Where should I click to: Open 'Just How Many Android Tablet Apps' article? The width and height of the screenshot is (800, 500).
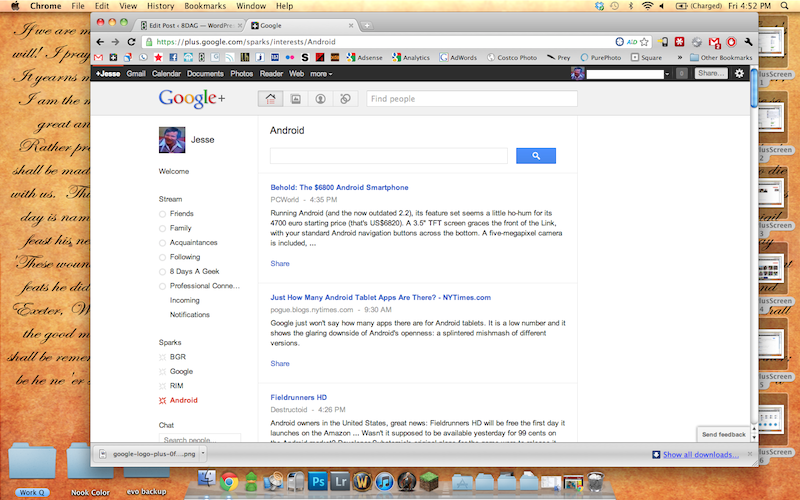tap(381, 297)
